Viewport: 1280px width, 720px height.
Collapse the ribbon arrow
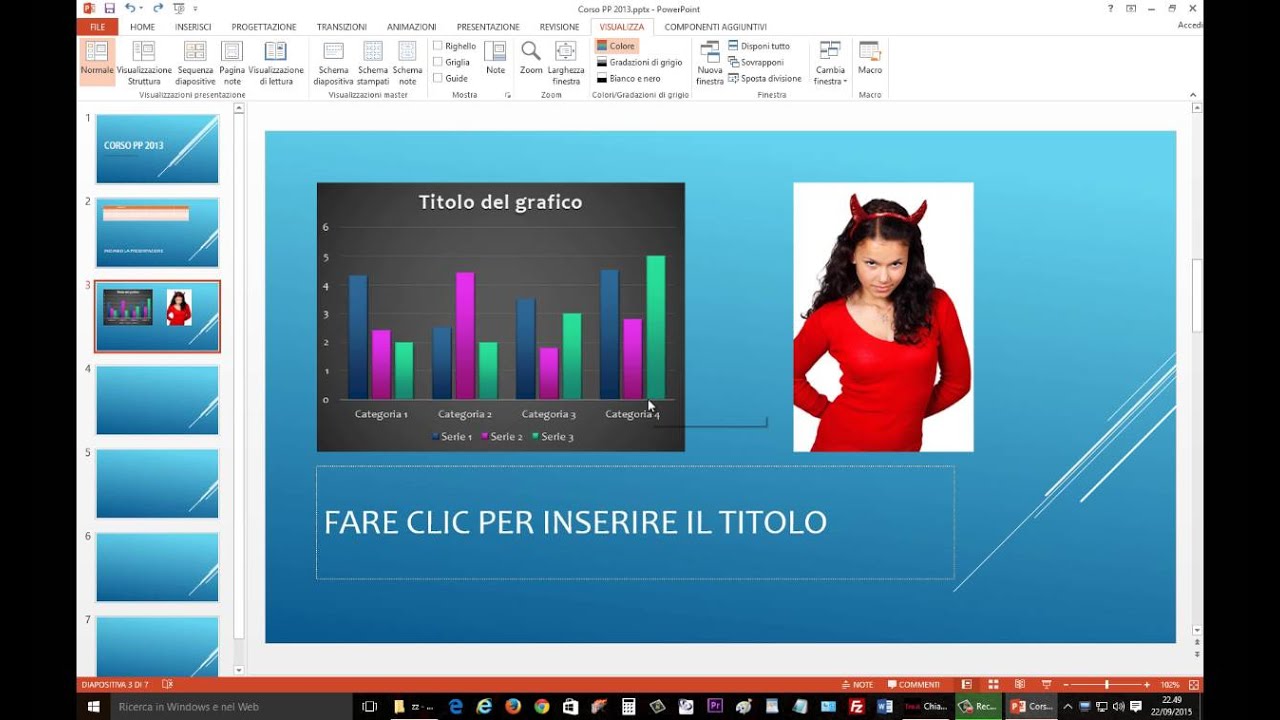pyautogui.click(x=1193, y=95)
